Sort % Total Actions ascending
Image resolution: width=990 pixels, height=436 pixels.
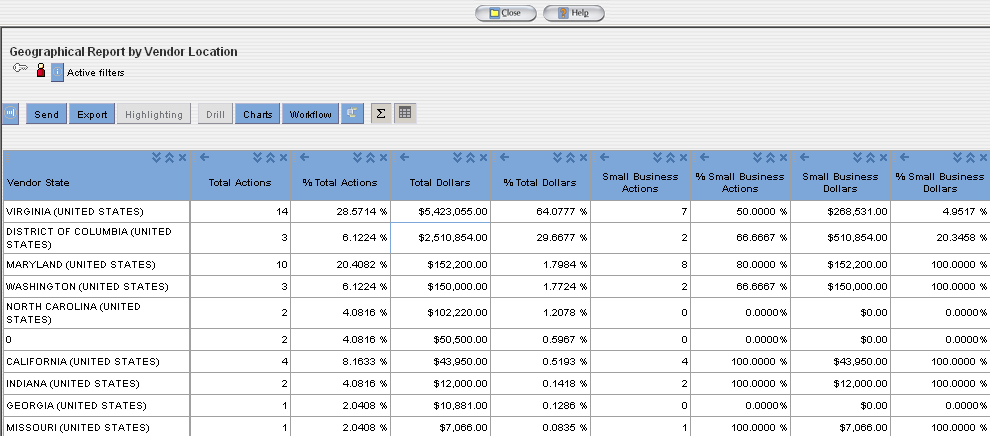coord(370,158)
